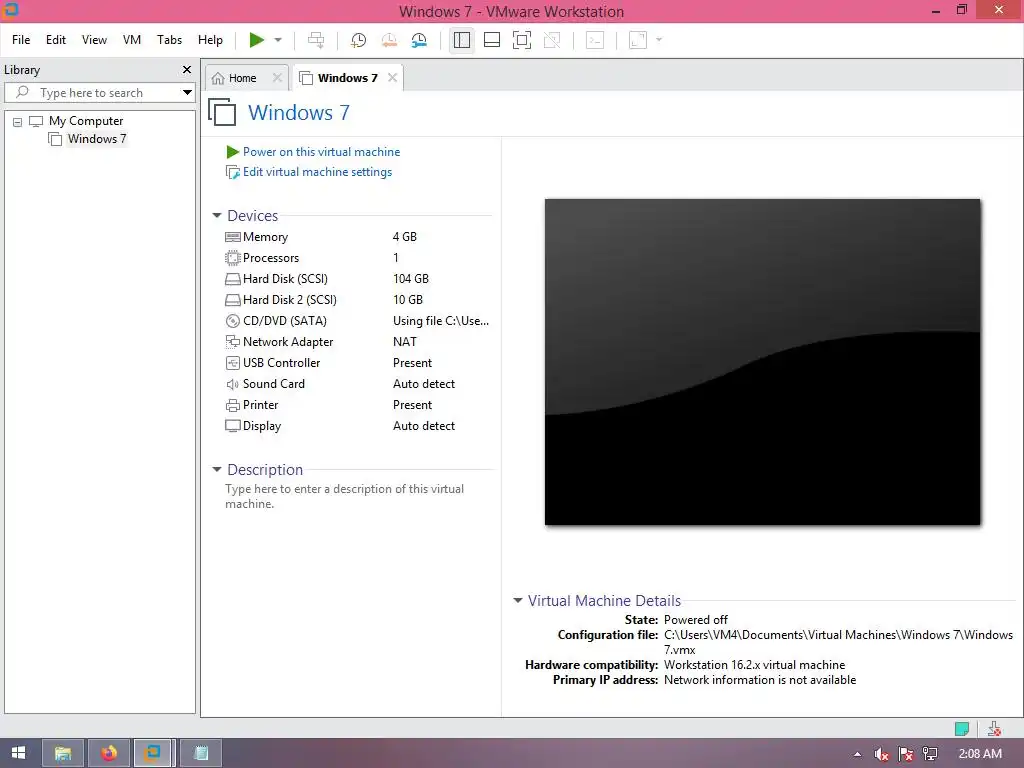Take a snapshot with the clock-plus icon
1024x768 pixels.
[359, 40]
